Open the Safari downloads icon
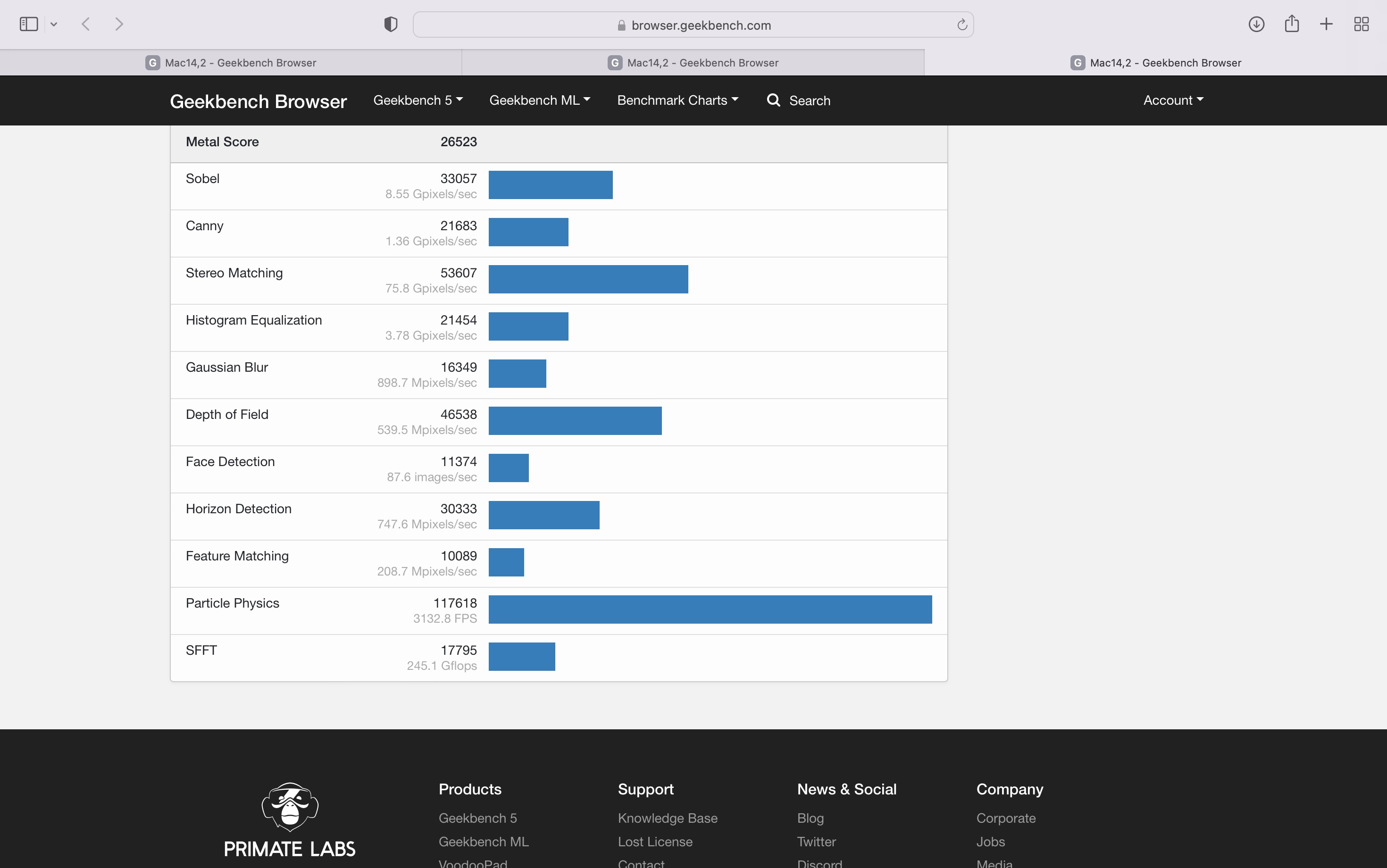The height and width of the screenshot is (868, 1387). click(1256, 24)
